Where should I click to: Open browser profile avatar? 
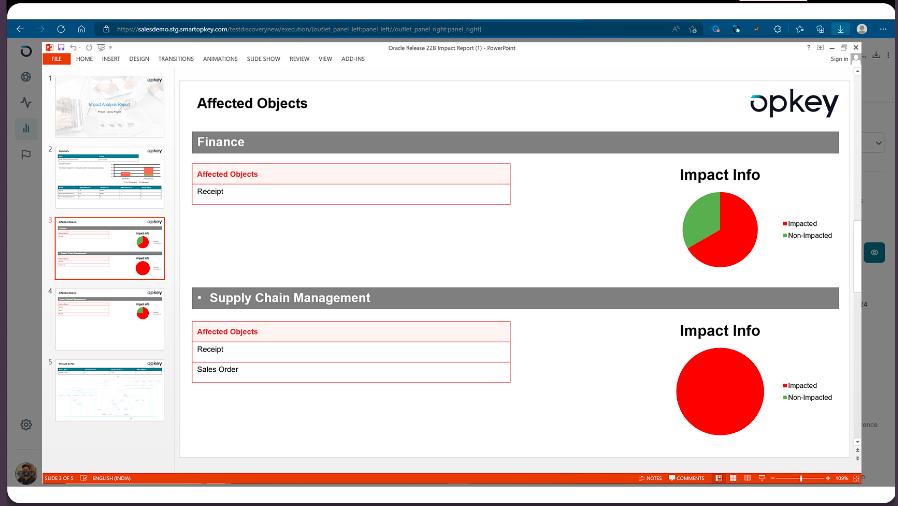[x=861, y=29]
